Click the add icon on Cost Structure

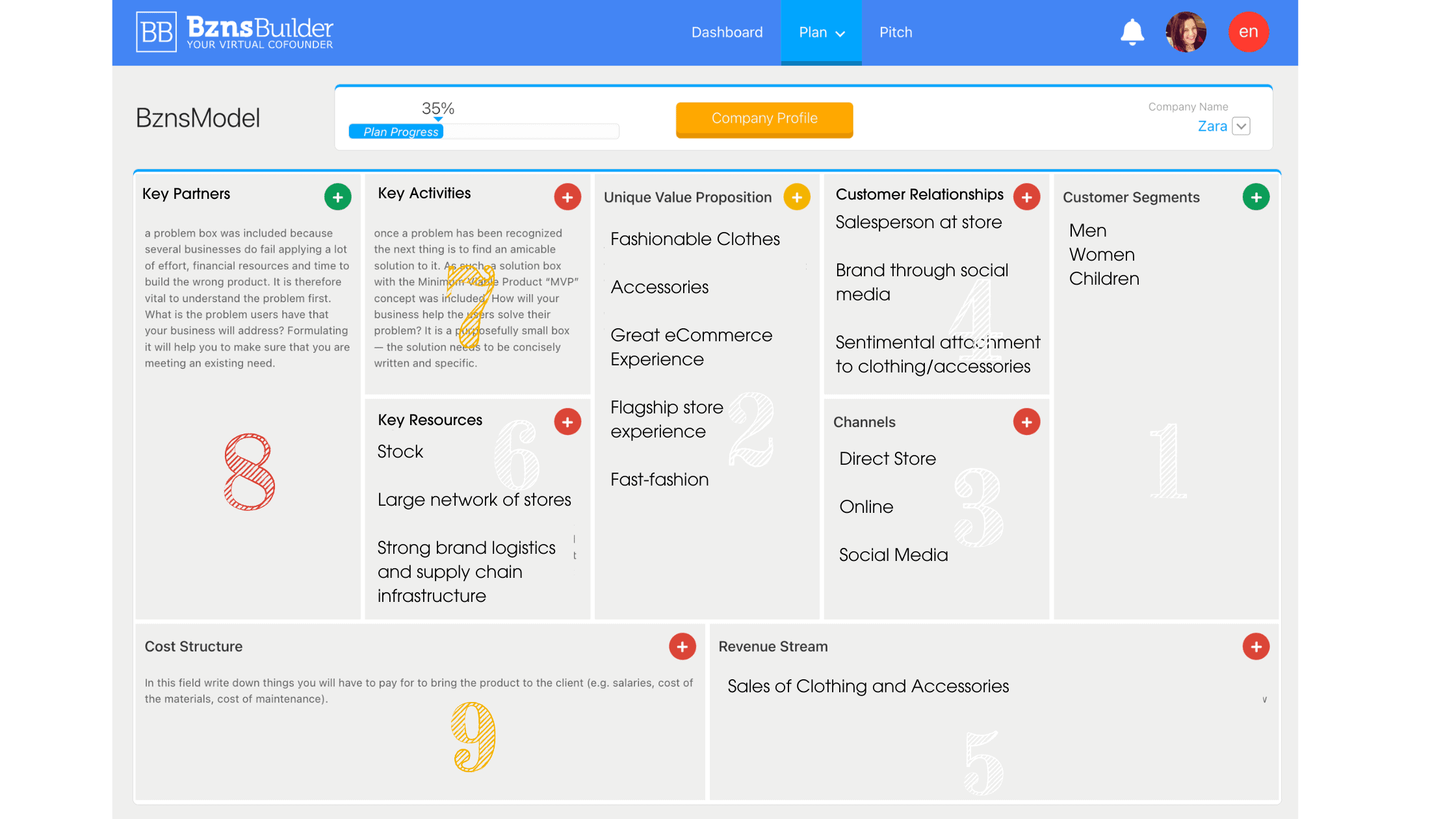[682, 647]
